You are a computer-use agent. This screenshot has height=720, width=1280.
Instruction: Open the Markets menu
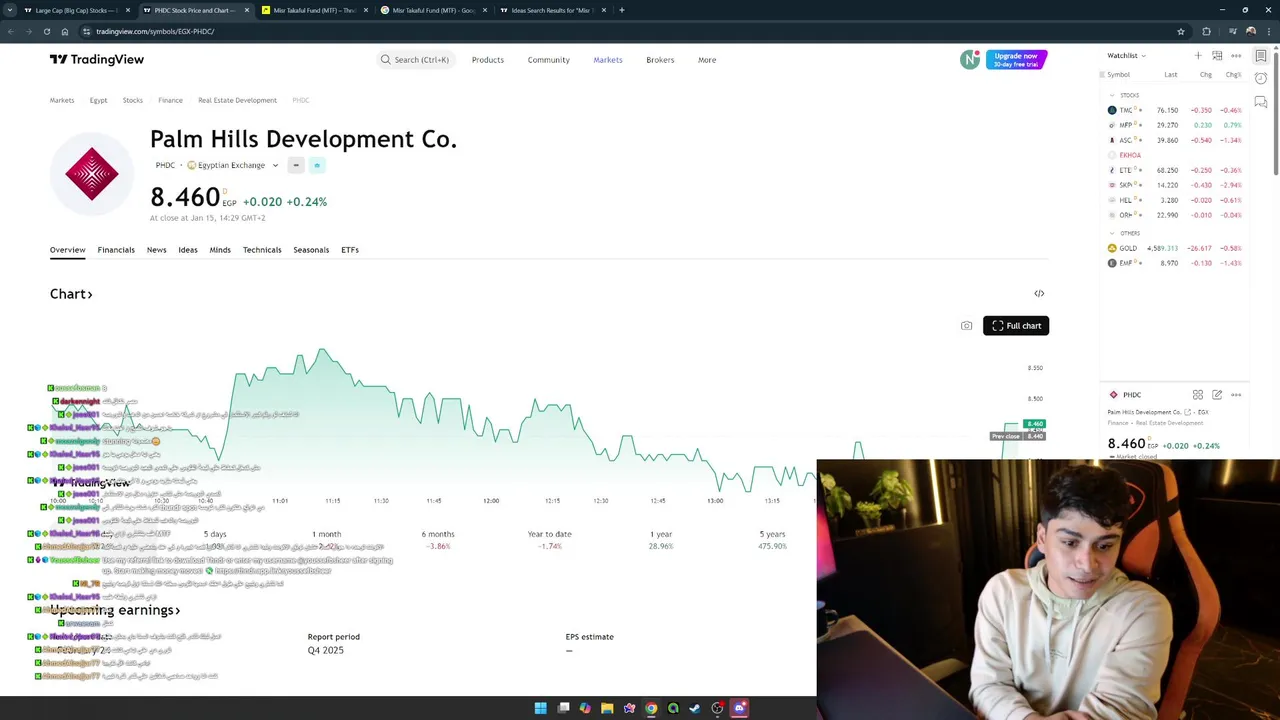608,60
